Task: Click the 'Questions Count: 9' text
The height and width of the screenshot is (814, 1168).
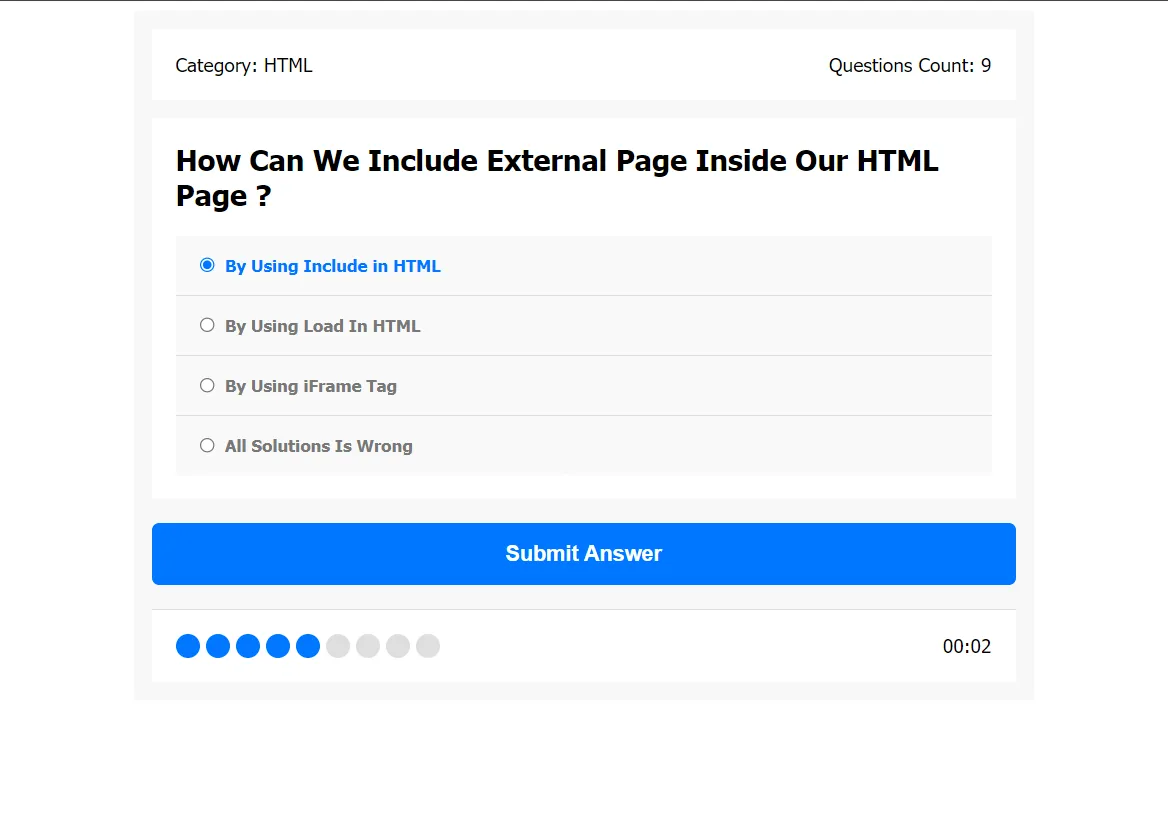Action: (910, 66)
